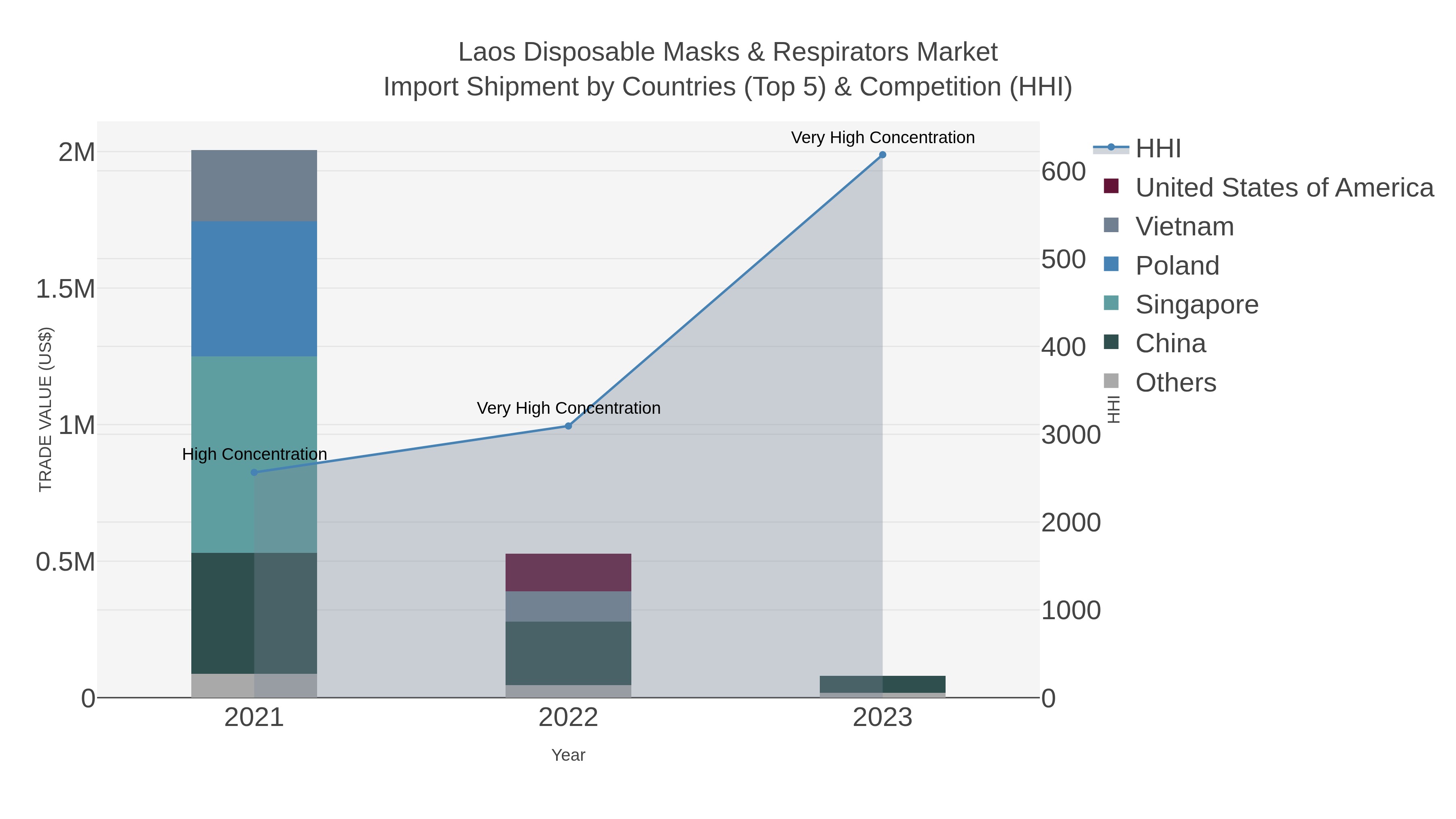
Task: Click 'Very High Concentration' annotation above 2023
Action: tap(883, 138)
